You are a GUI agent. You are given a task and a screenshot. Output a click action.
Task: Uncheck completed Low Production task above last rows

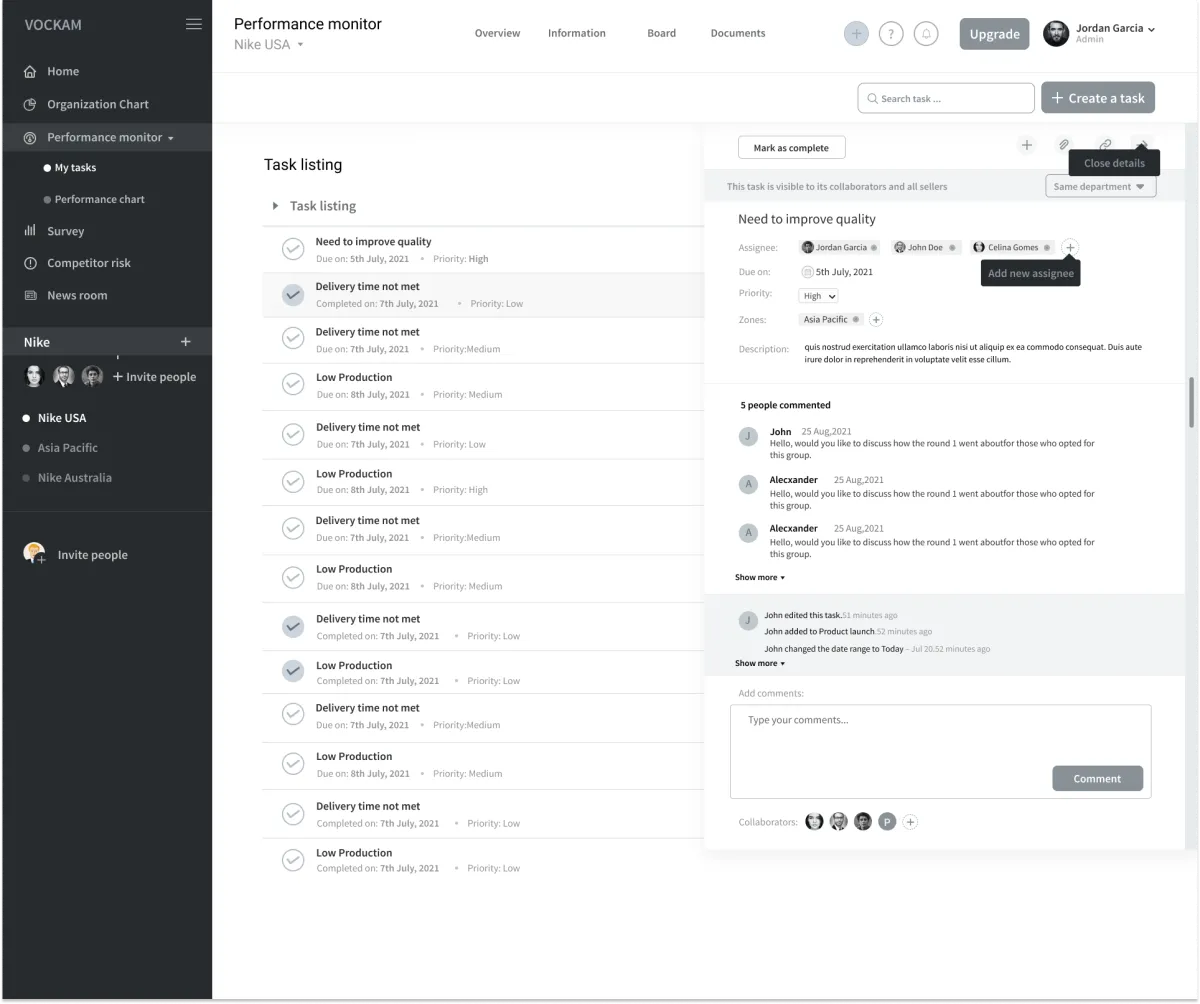pyautogui.click(x=293, y=672)
